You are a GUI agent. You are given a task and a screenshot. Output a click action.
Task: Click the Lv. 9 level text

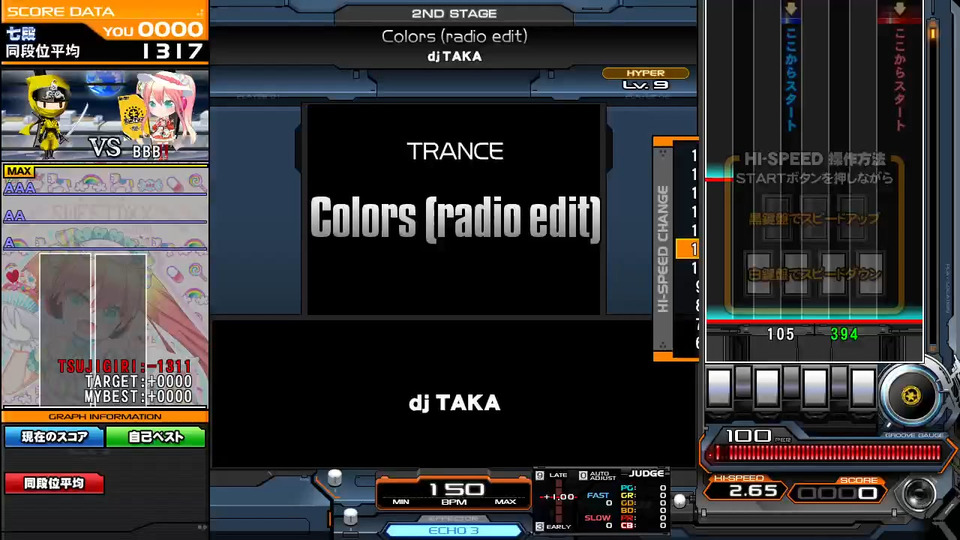tap(645, 85)
